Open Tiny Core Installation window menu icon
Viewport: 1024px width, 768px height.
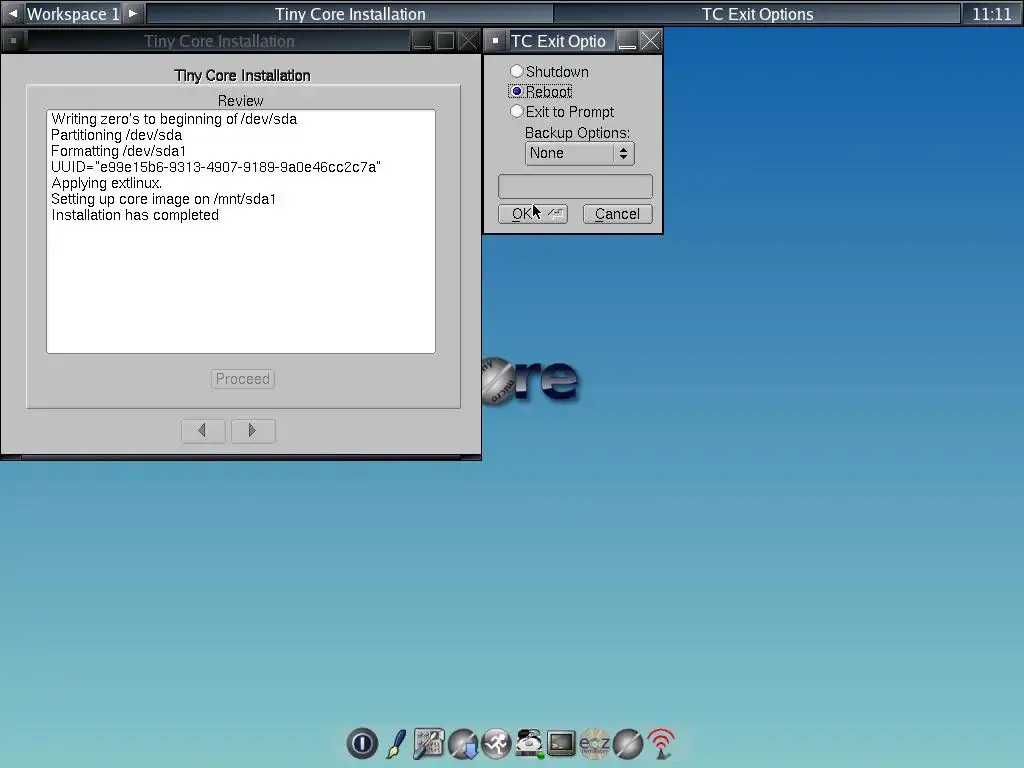(x=13, y=40)
